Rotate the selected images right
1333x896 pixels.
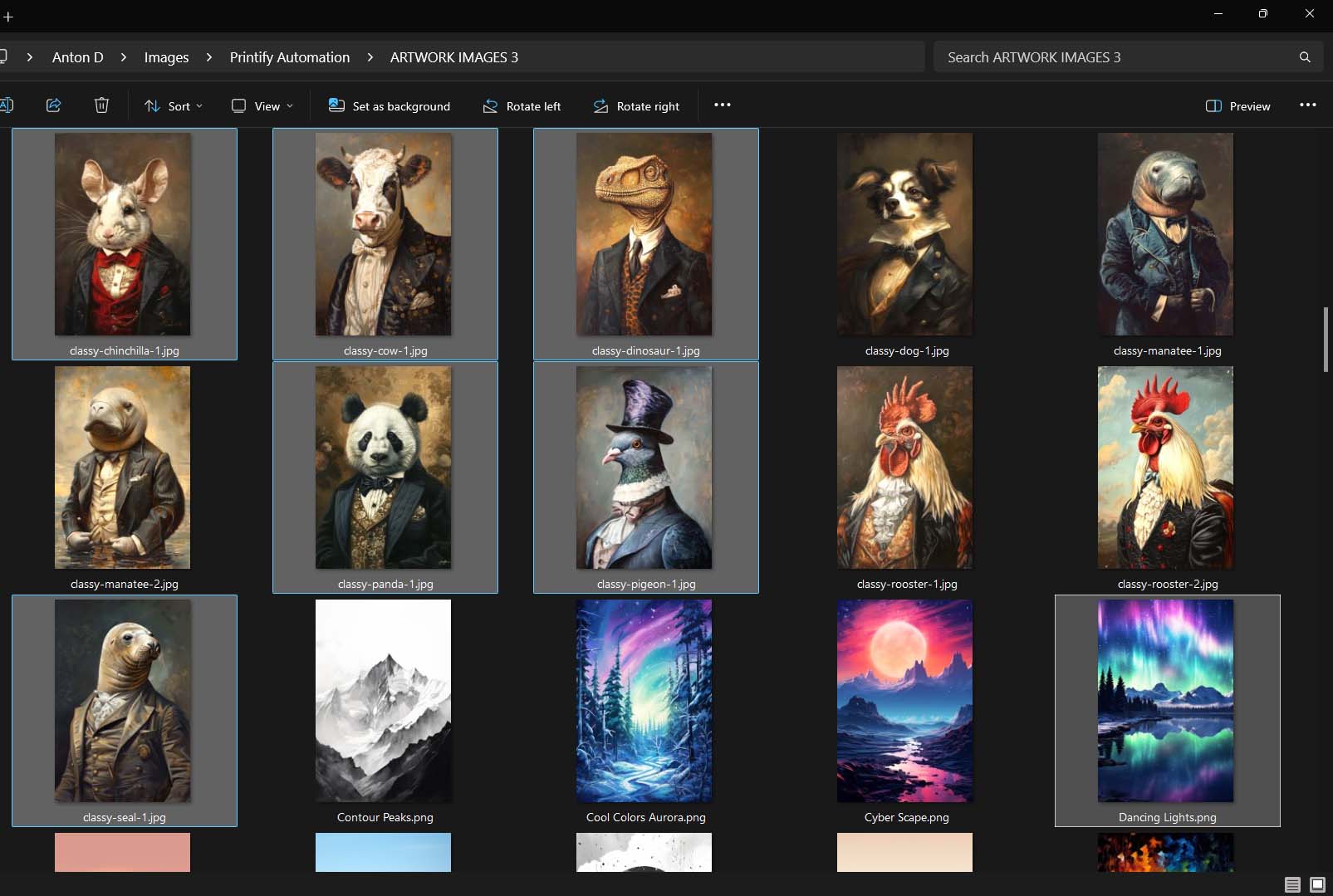(x=635, y=105)
